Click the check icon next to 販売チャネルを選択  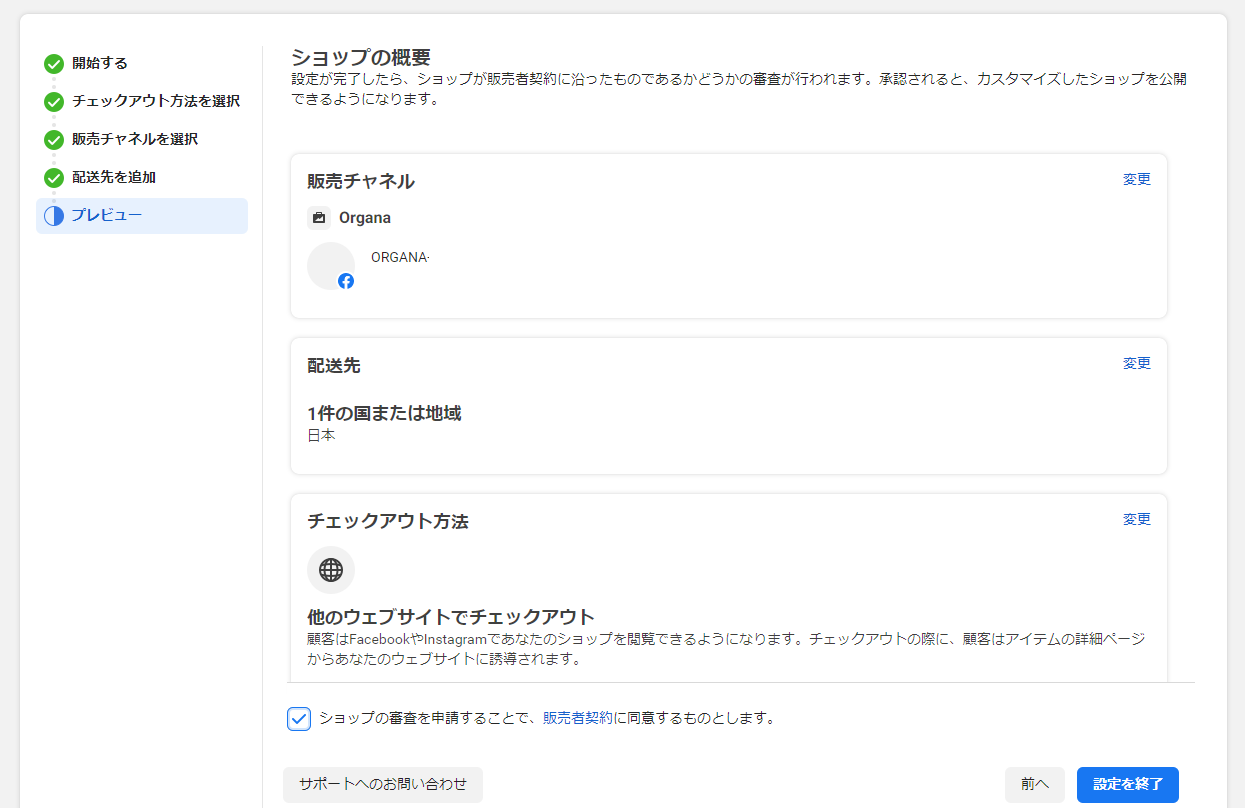(53, 139)
